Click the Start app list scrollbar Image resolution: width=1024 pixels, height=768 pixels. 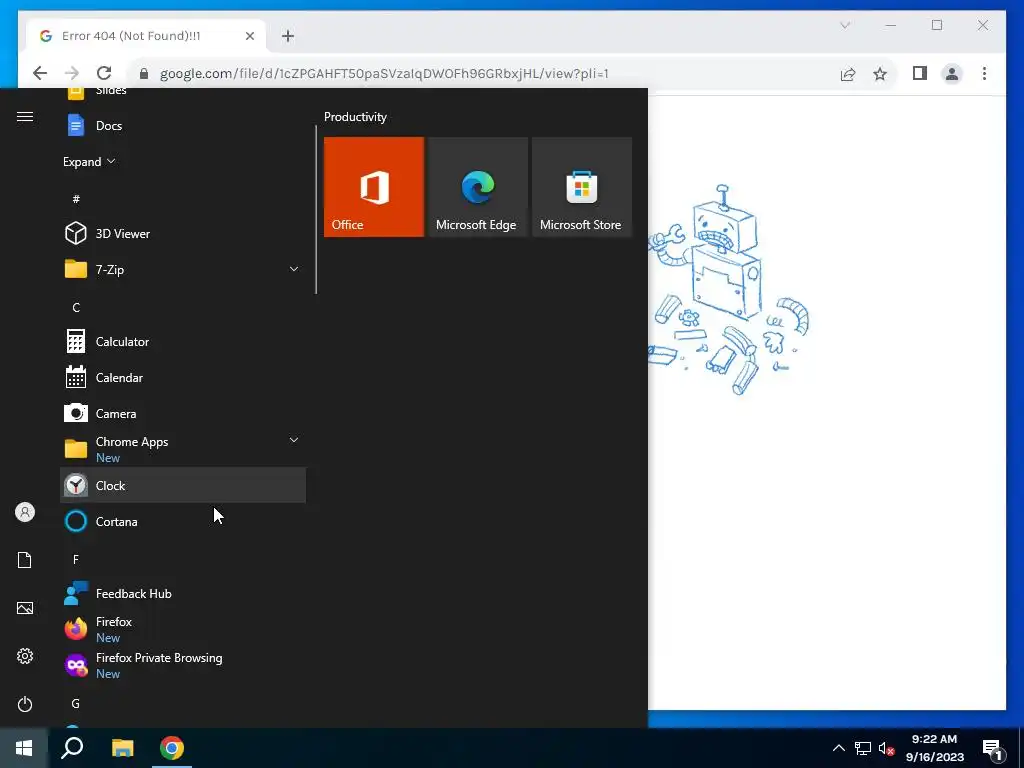pos(316,209)
